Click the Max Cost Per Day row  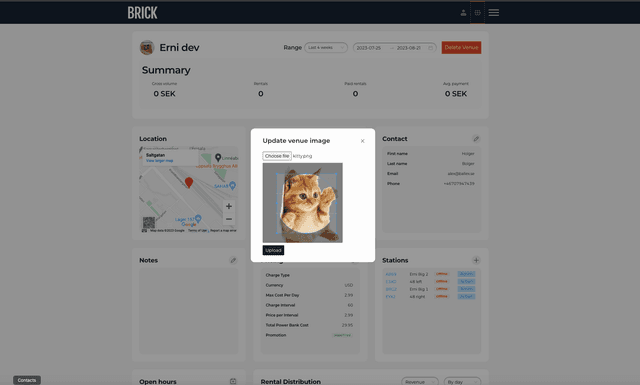pyautogui.click(x=309, y=295)
